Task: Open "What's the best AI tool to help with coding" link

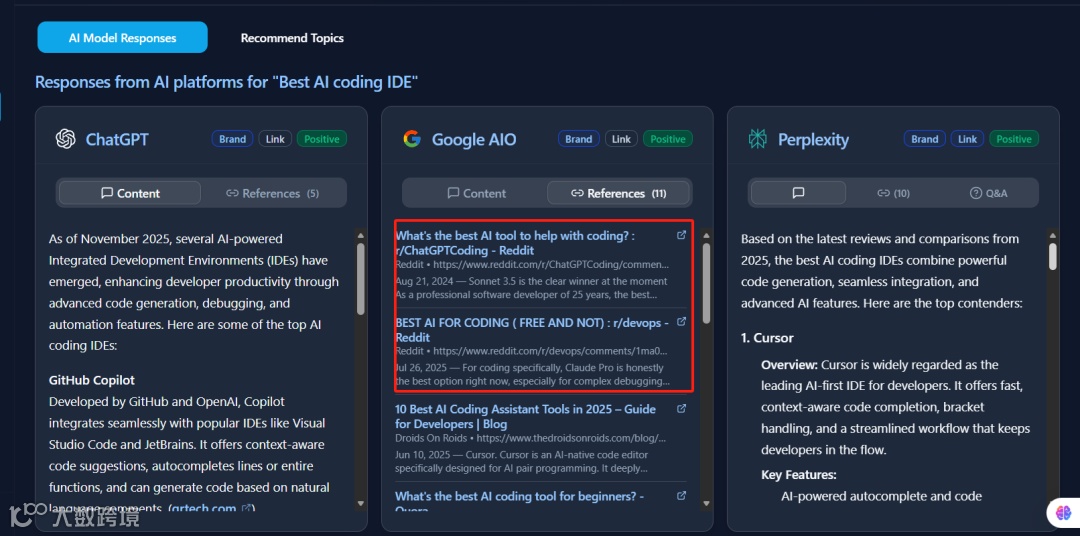Action: [515, 243]
